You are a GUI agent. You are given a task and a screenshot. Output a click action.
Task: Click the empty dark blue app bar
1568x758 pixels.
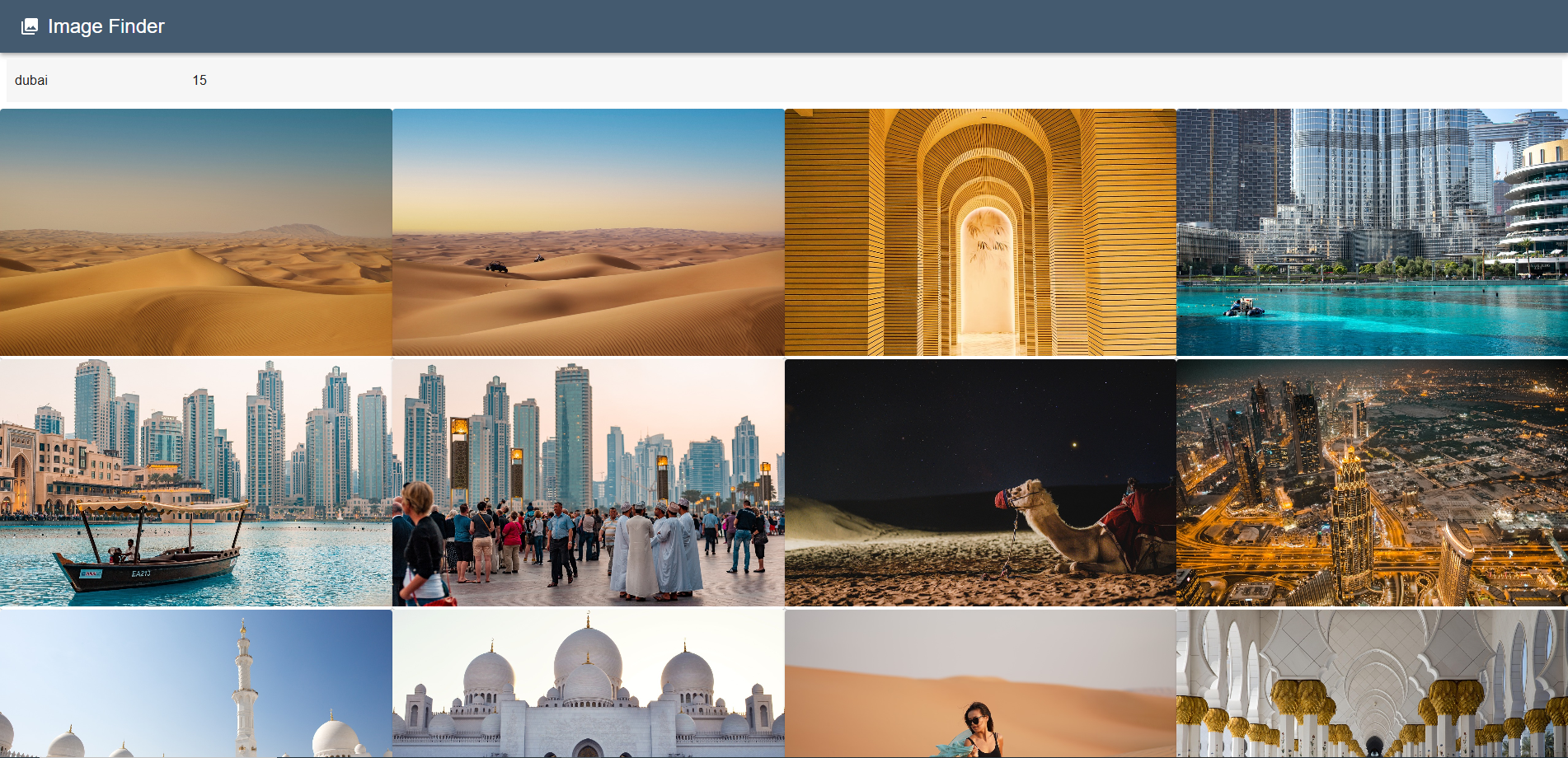[824, 26]
